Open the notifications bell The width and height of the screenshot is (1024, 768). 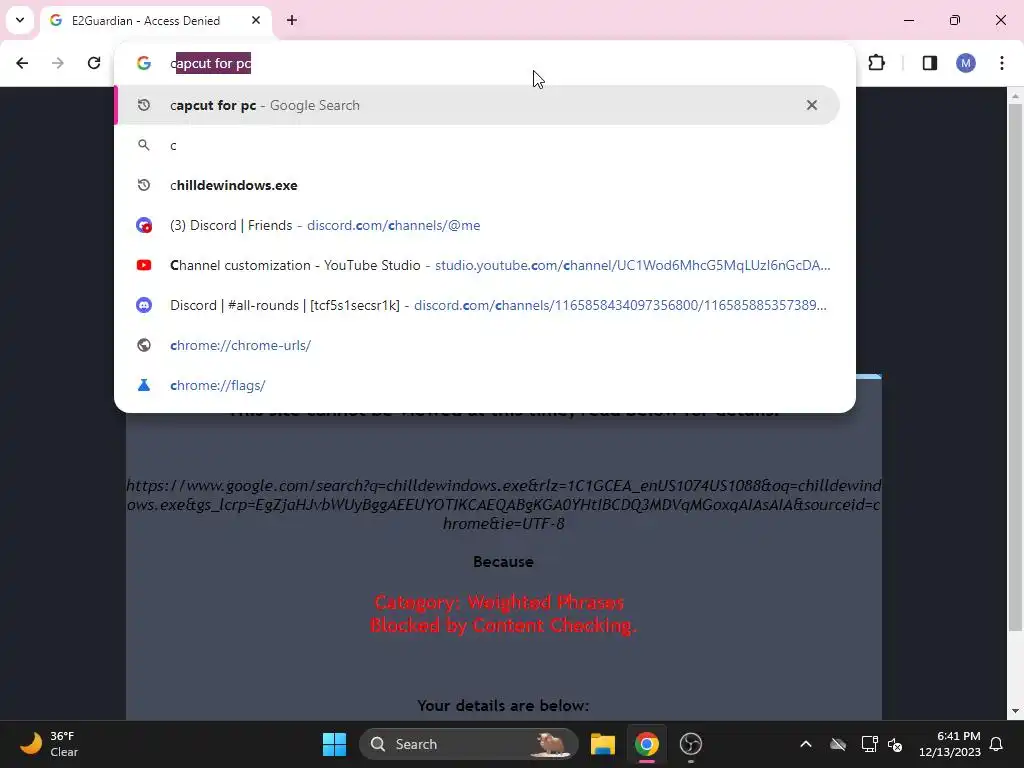click(x=997, y=744)
